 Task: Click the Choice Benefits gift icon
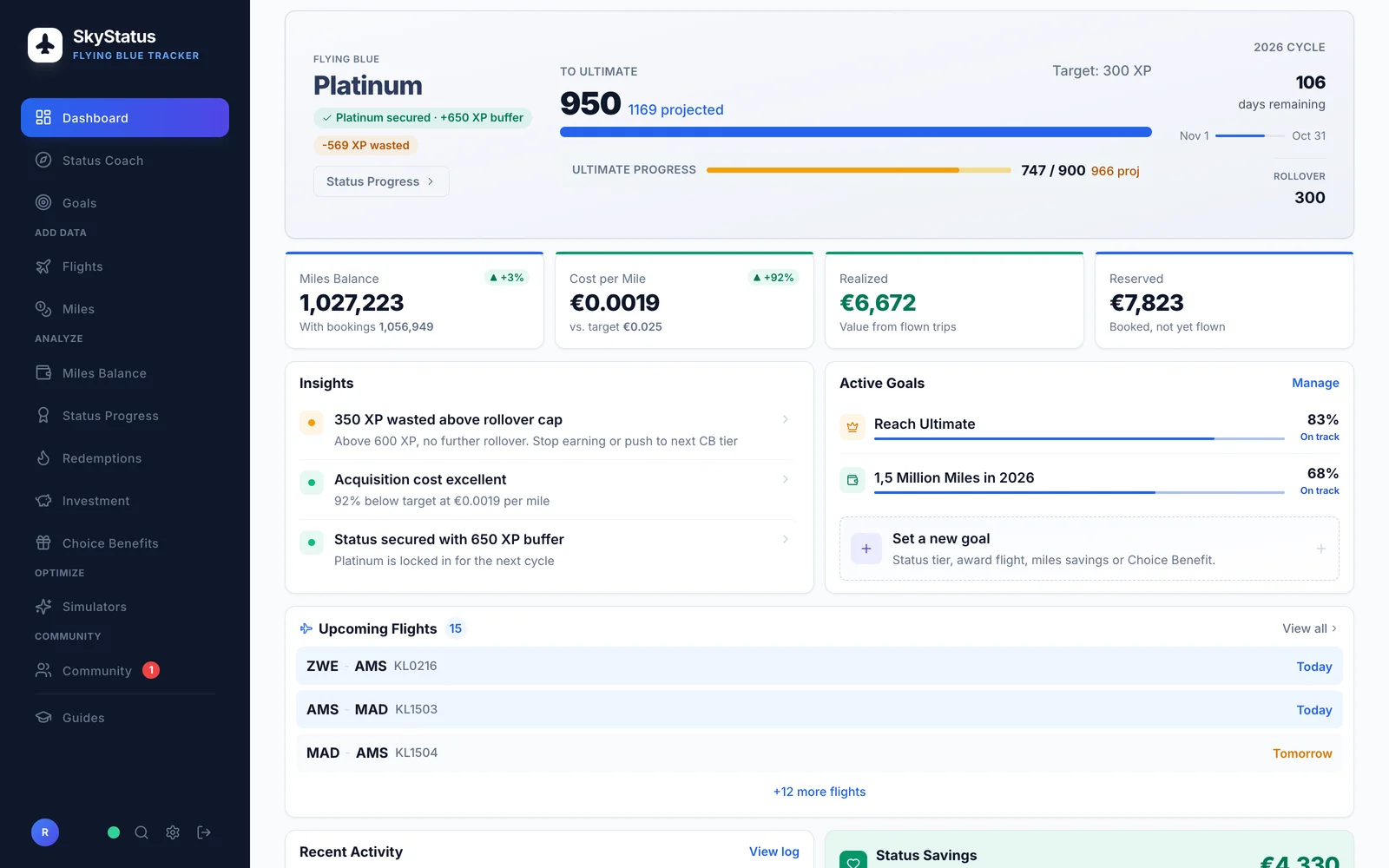click(43, 543)
